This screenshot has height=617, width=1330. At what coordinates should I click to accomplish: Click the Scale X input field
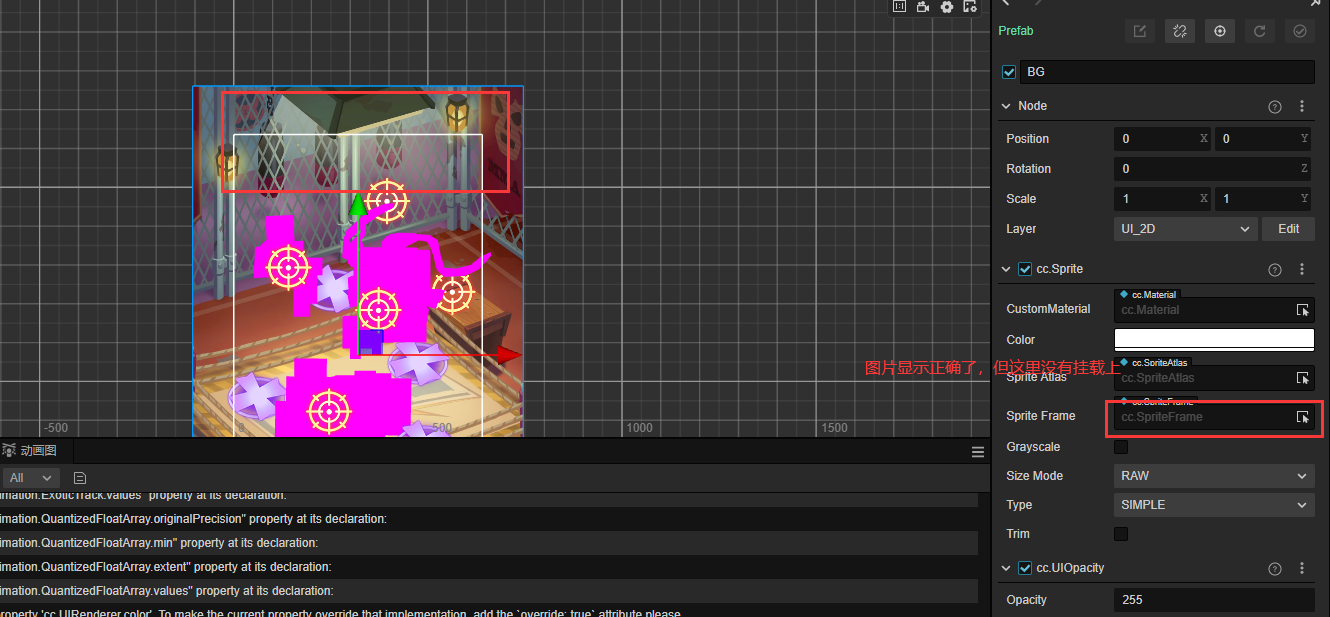point(1163,199)
